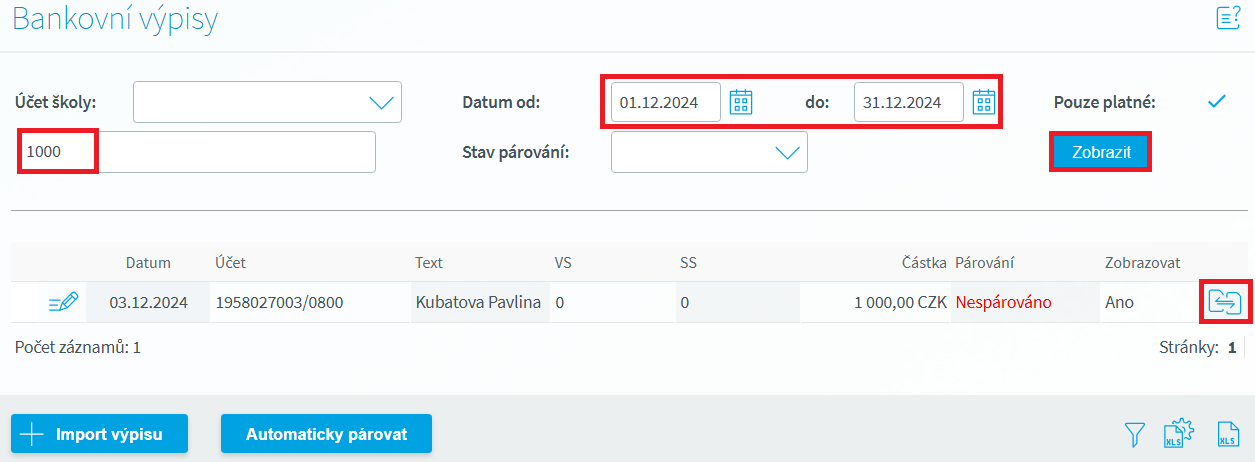Click the Import výpisu button
The height and width of the screenshot is (462, 1255).
point(100,434)
